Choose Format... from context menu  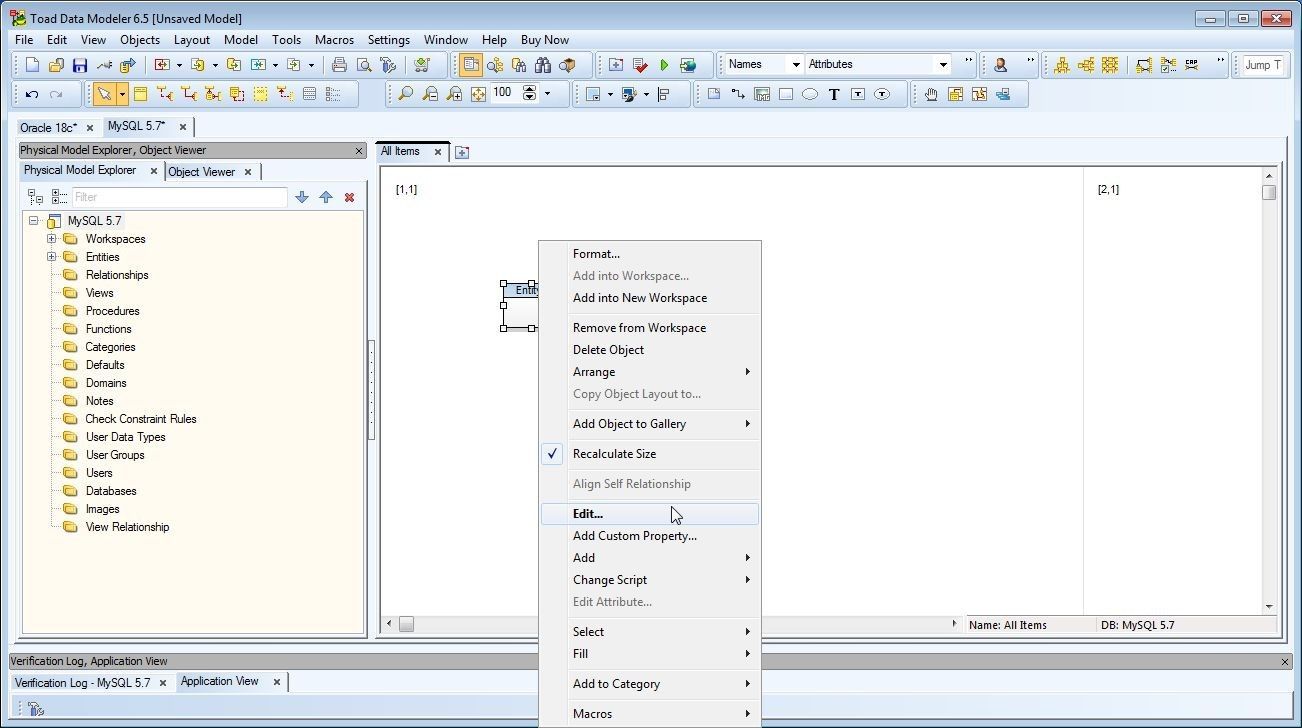pos(650,254)
